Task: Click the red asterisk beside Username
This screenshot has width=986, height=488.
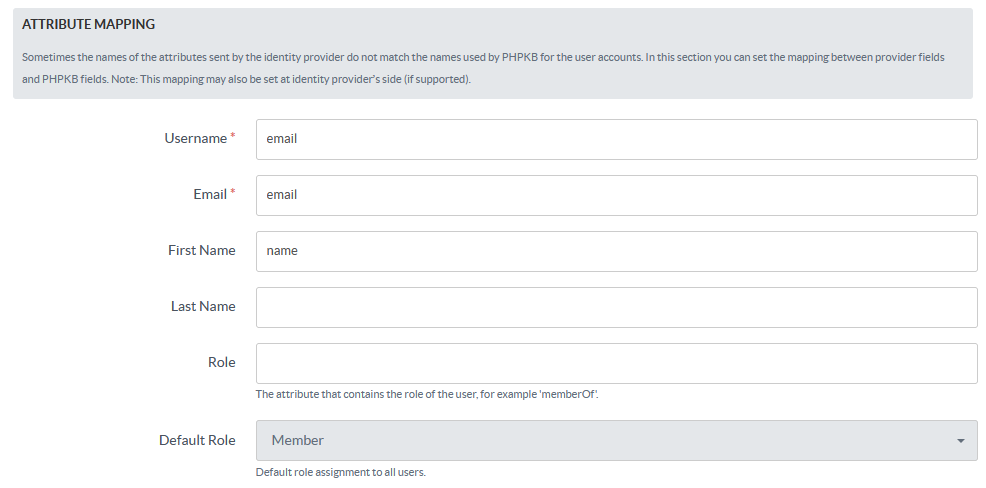Action: (x=233, y=137)
